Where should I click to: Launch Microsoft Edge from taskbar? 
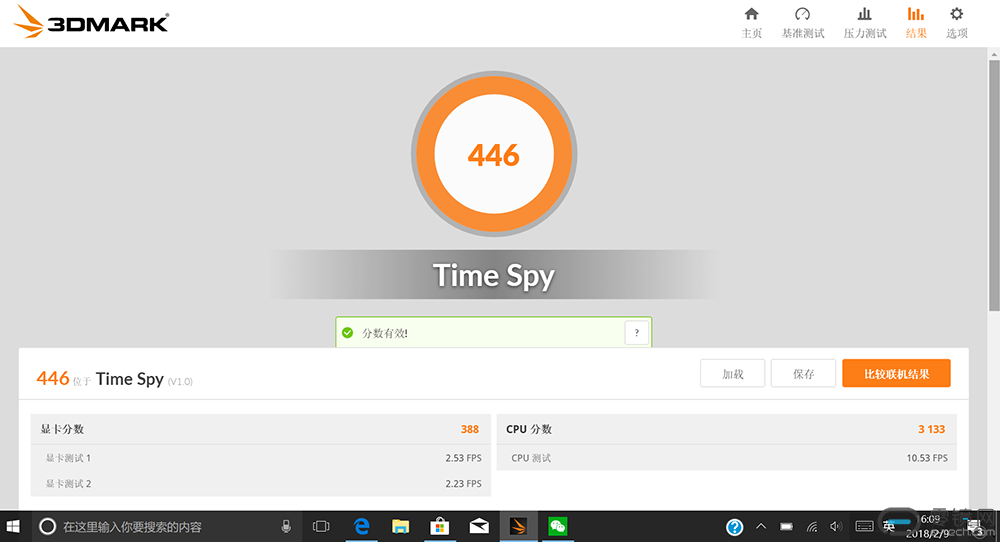tap(362, 527)
